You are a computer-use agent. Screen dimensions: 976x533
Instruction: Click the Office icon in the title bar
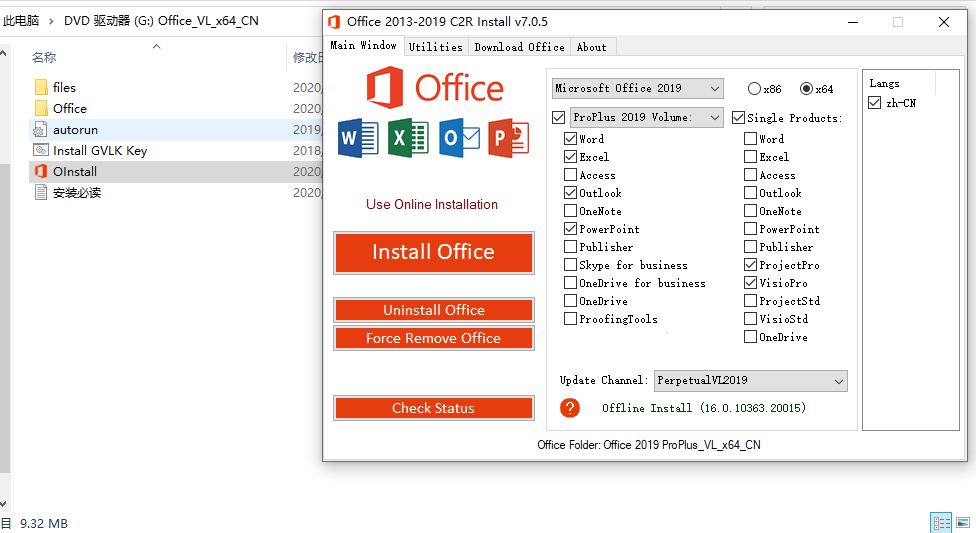point(334,22)
